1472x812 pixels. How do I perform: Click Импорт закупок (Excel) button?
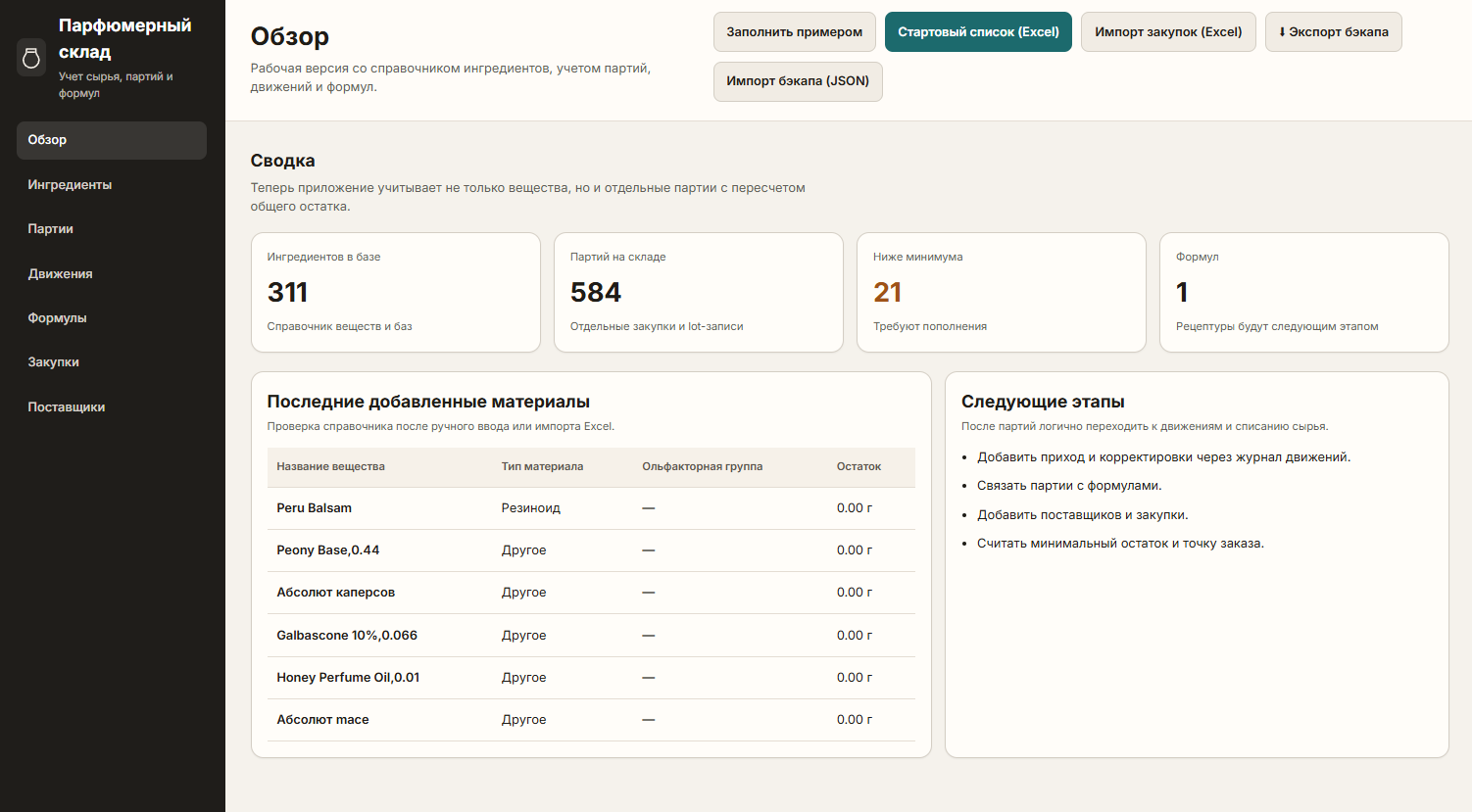click(1167, 32)
